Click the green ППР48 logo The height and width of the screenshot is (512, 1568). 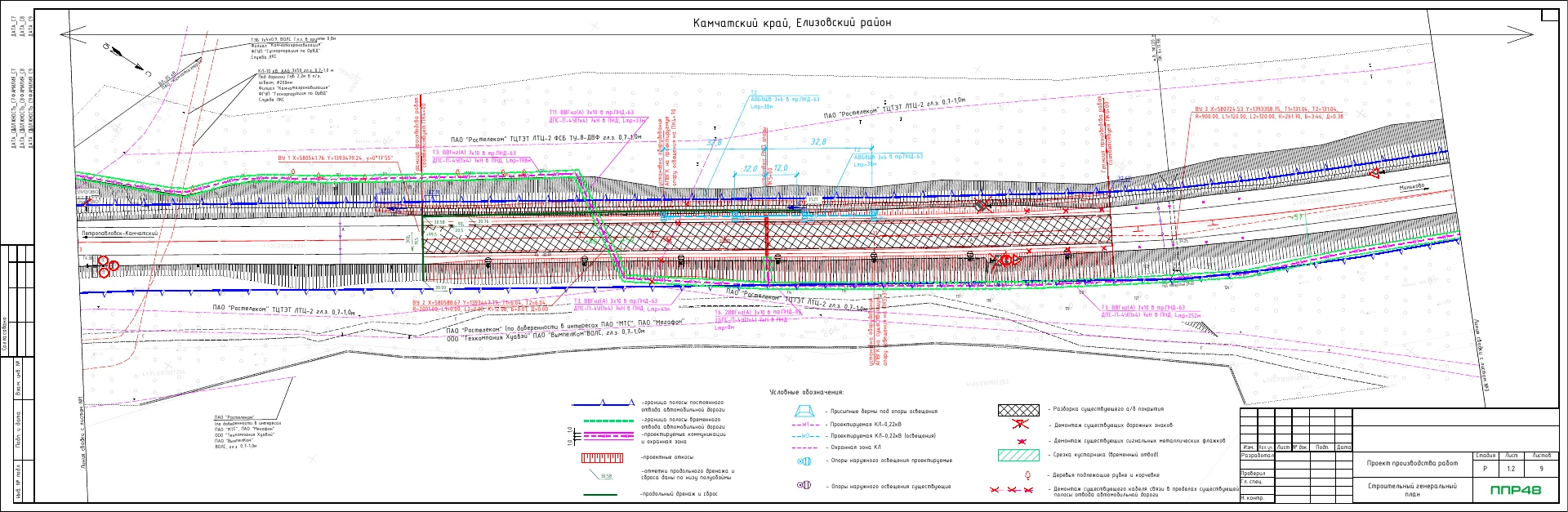point(1515,490)
